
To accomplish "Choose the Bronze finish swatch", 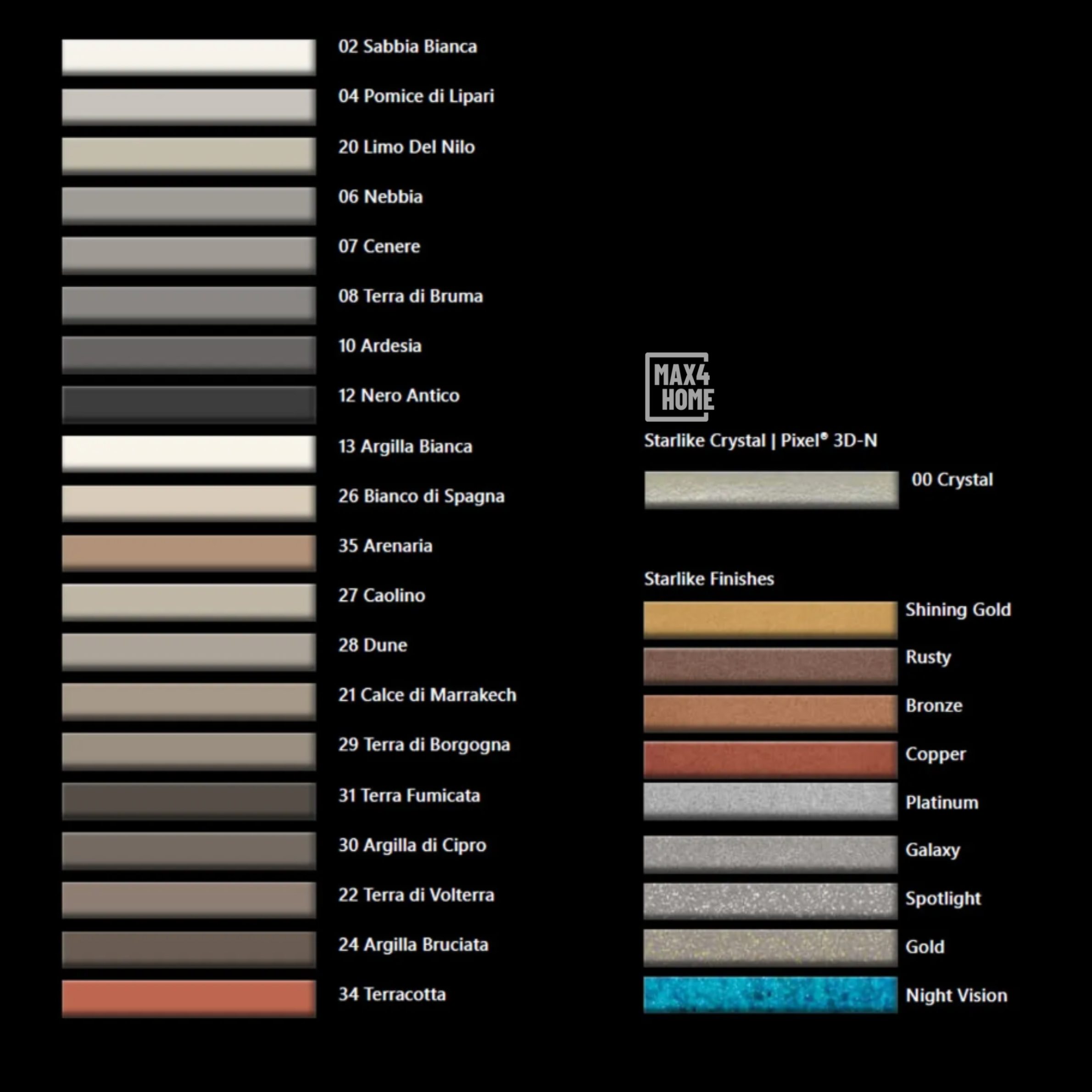I will [770, 714].
